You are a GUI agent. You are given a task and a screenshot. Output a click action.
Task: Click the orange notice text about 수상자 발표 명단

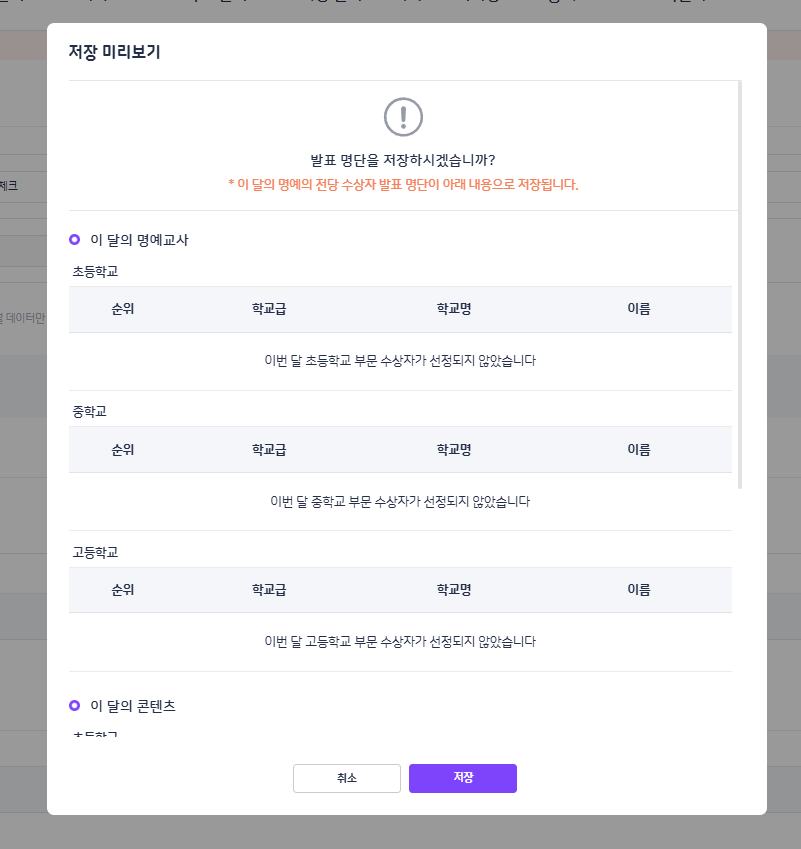[x=403, y=185]
